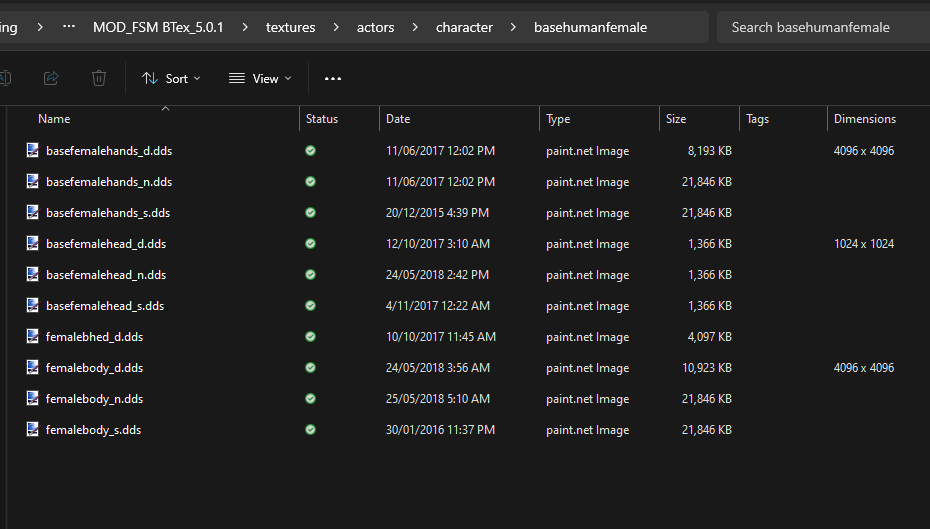The width and height of the screenshot is (930, 529).
Task: Click sync status icon for basefemalehands_d.dds
Action: (x=310, y=151)
